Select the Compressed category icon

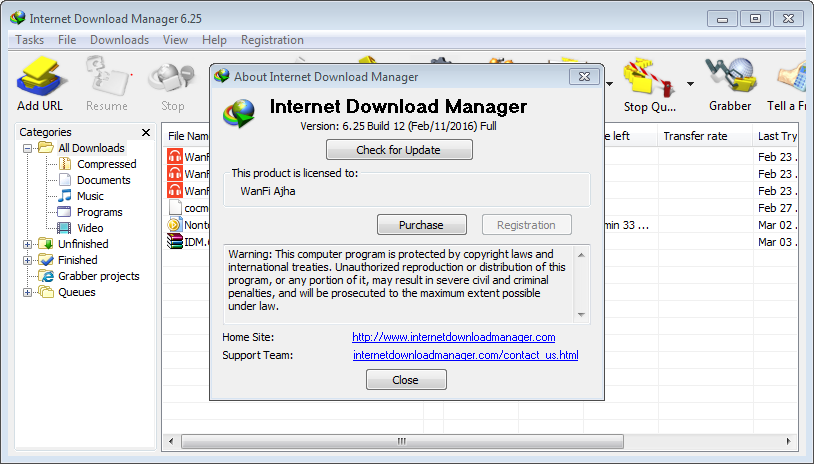65,164
